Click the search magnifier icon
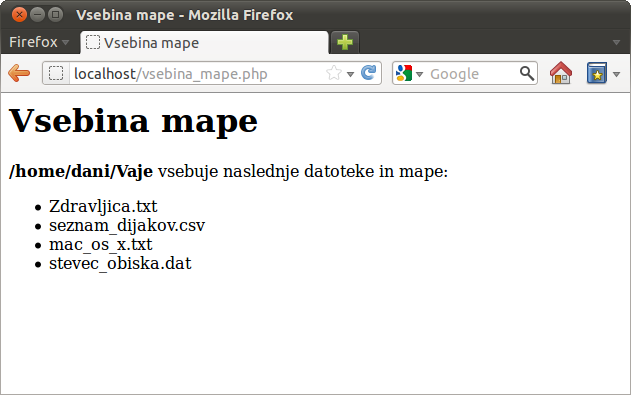Screen dimensions: 631x395 coord(527,74)
